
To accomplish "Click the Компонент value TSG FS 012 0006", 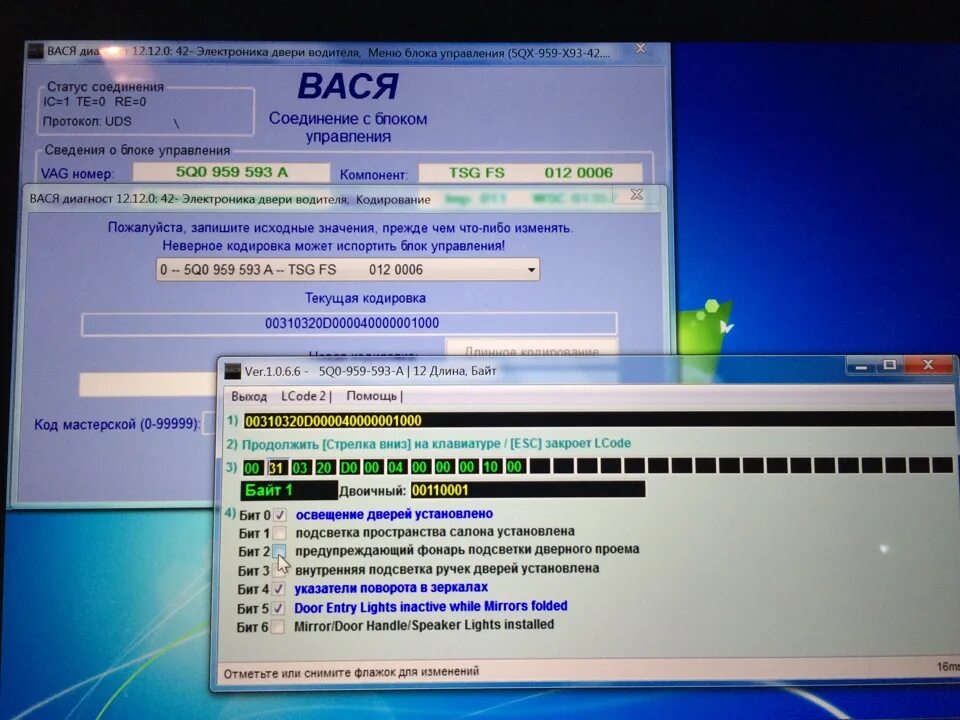I will click(x=530, y=173).
